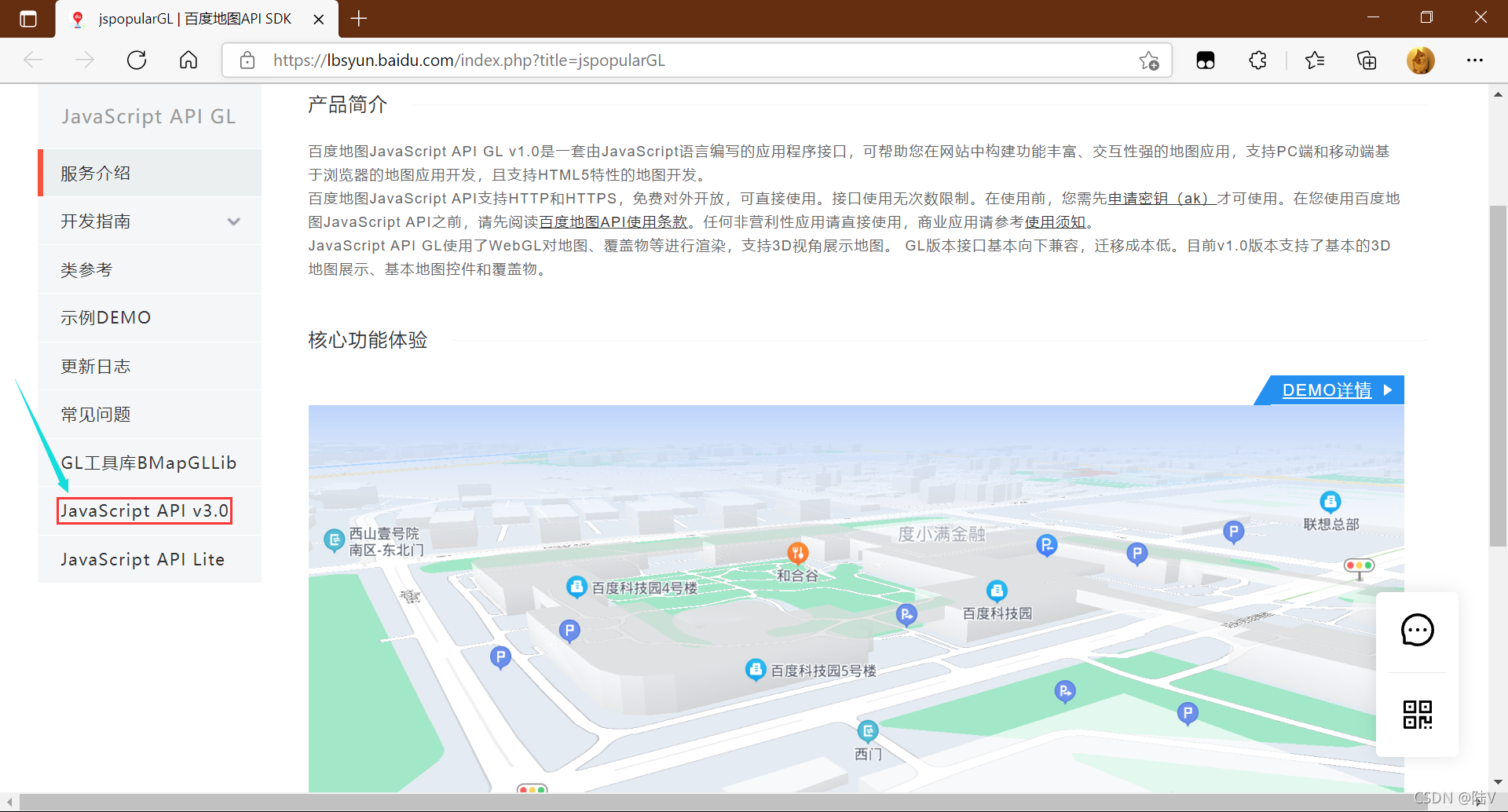Image resolution: width=1508 pixels, height=812 pixels.
Task: Click the 百度科技园5号楼 building marker
Action: 756,670
